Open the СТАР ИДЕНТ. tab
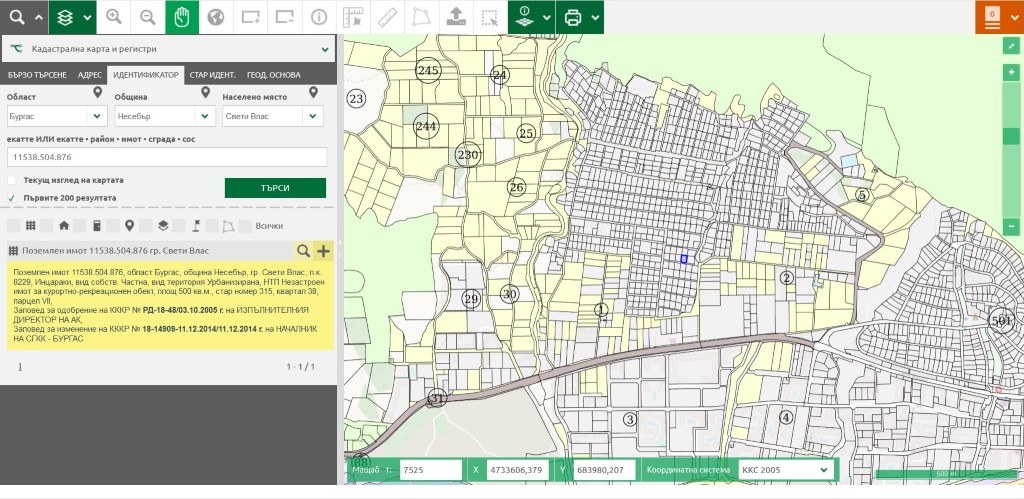The width and height of the screenshot is (1024, 499). 213,75
